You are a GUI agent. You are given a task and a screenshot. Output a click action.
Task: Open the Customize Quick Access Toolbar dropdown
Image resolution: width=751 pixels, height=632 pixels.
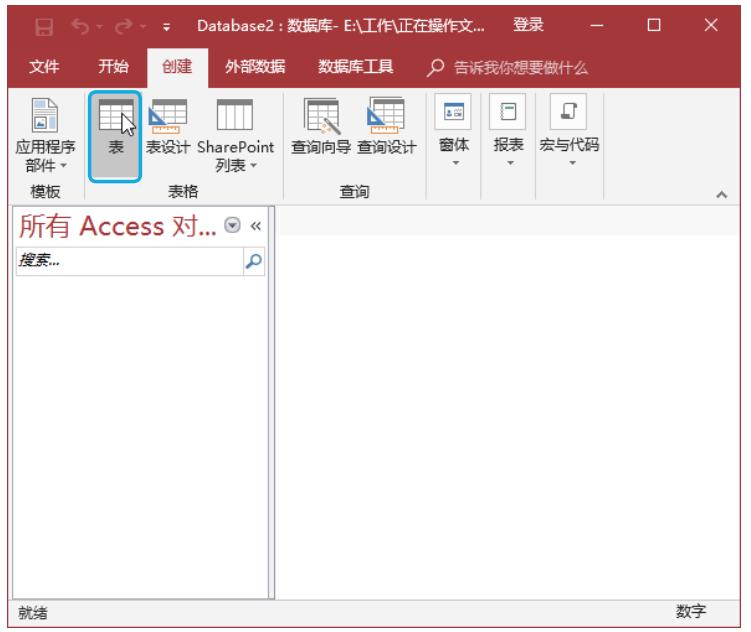pyautogui.click(x=166, y=27)
